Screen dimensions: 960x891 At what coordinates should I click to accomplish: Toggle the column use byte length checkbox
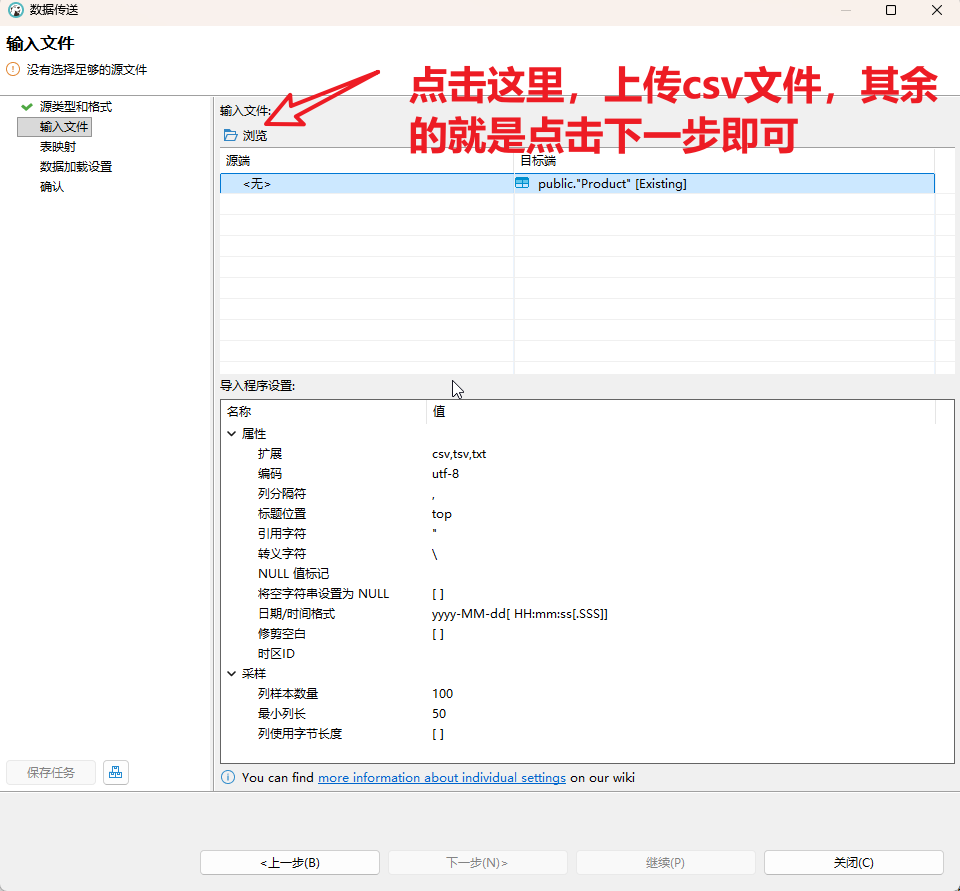coord(438,734)
